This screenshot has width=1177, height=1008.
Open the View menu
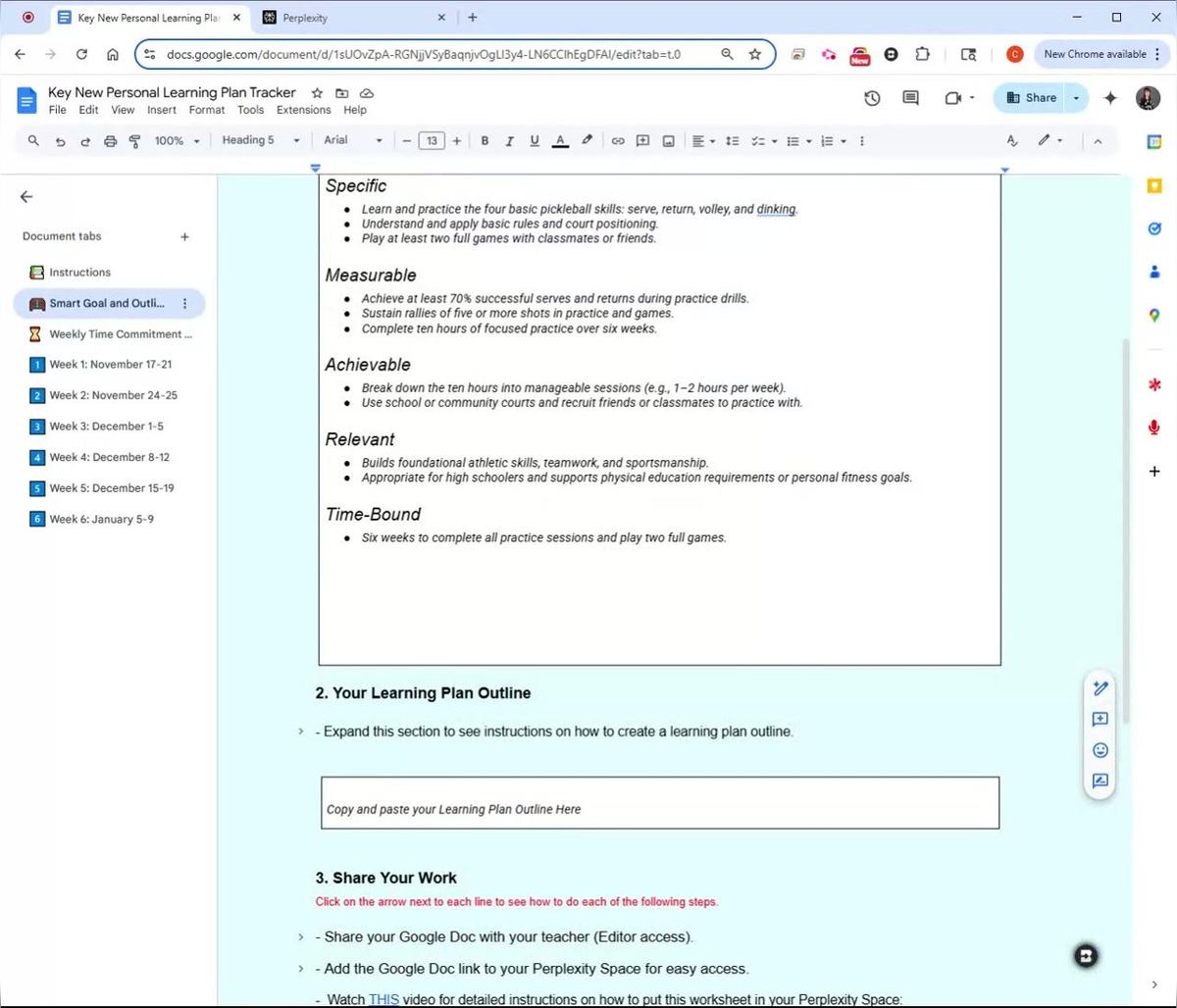pos(123,110)
